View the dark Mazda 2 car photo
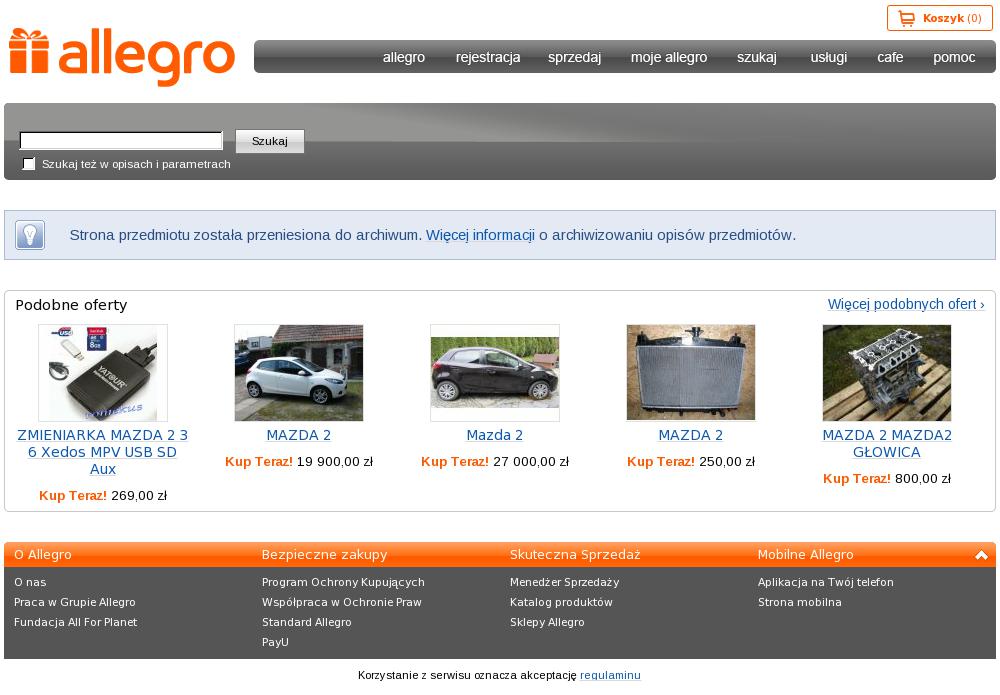 click(495, 373)
